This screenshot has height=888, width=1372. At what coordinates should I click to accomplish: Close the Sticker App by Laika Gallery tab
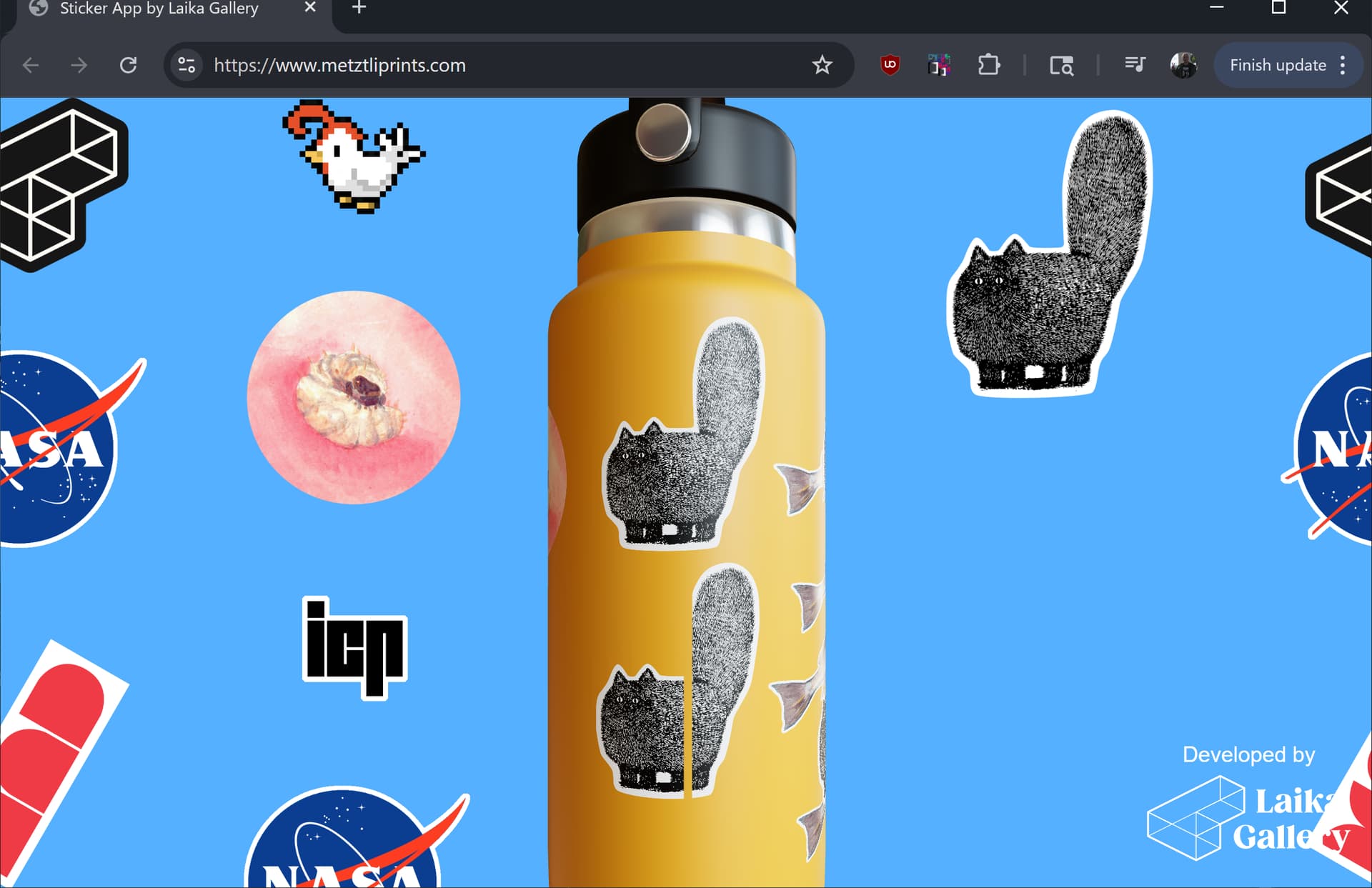pyautogui.click(x=310, y=7)
